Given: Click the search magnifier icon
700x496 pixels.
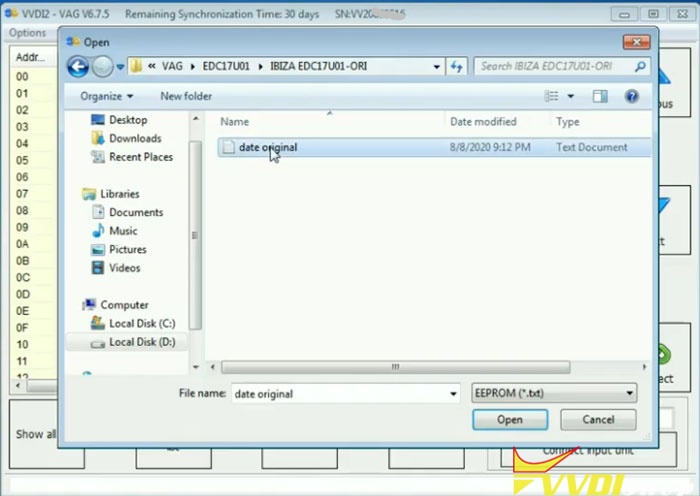Looking at the screenshot, I should pos(640,67).
